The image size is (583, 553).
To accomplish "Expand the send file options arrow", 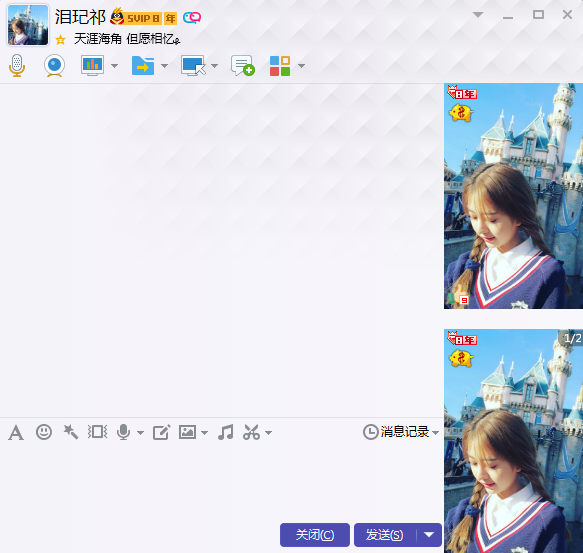I will [164, 66].
